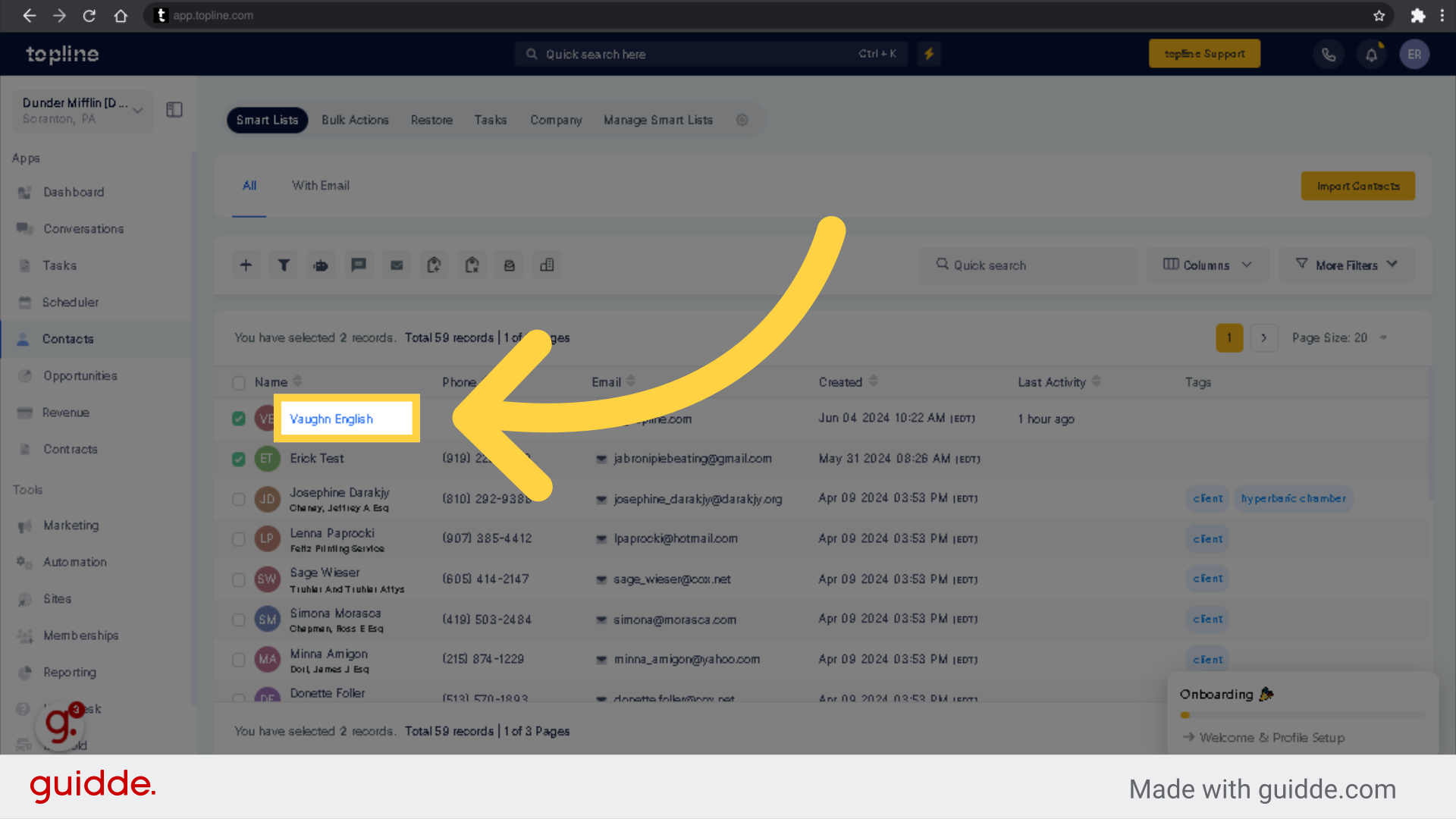This screenshot has width=1456, height=819.
Task: Click the robot automation icon
Action: click(x=321, y=265)
